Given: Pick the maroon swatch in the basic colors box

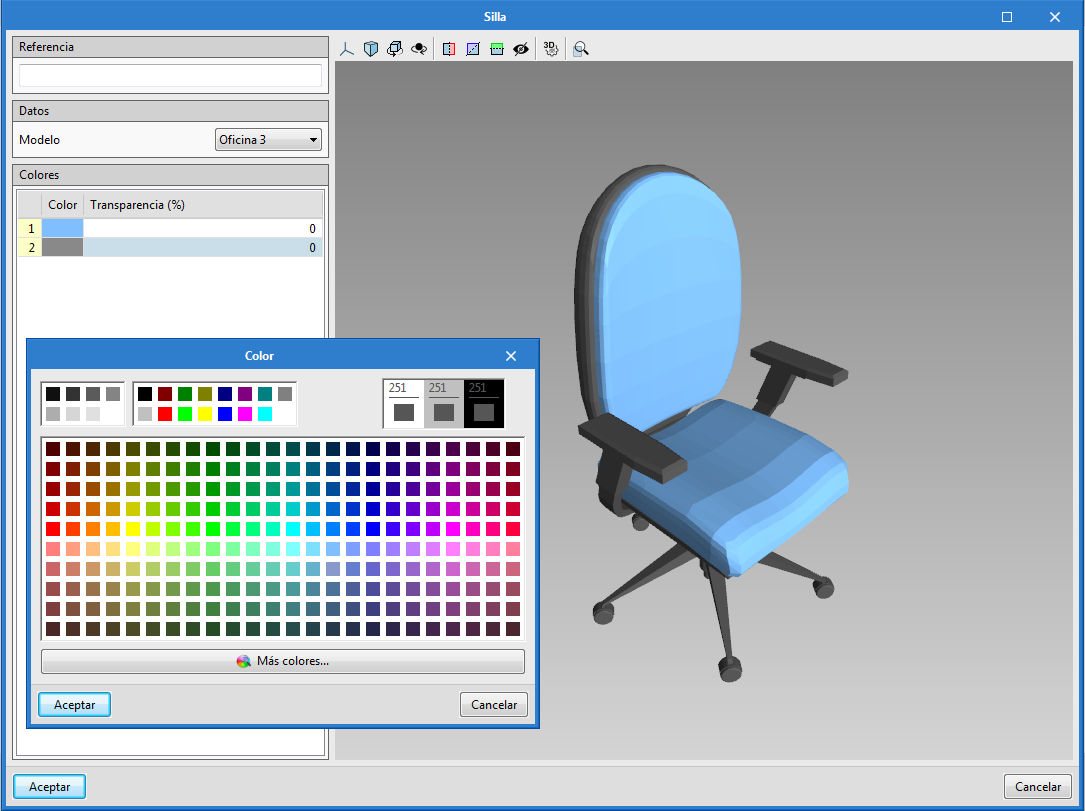Looking at the screenshot, I should (x=165, y=394).
